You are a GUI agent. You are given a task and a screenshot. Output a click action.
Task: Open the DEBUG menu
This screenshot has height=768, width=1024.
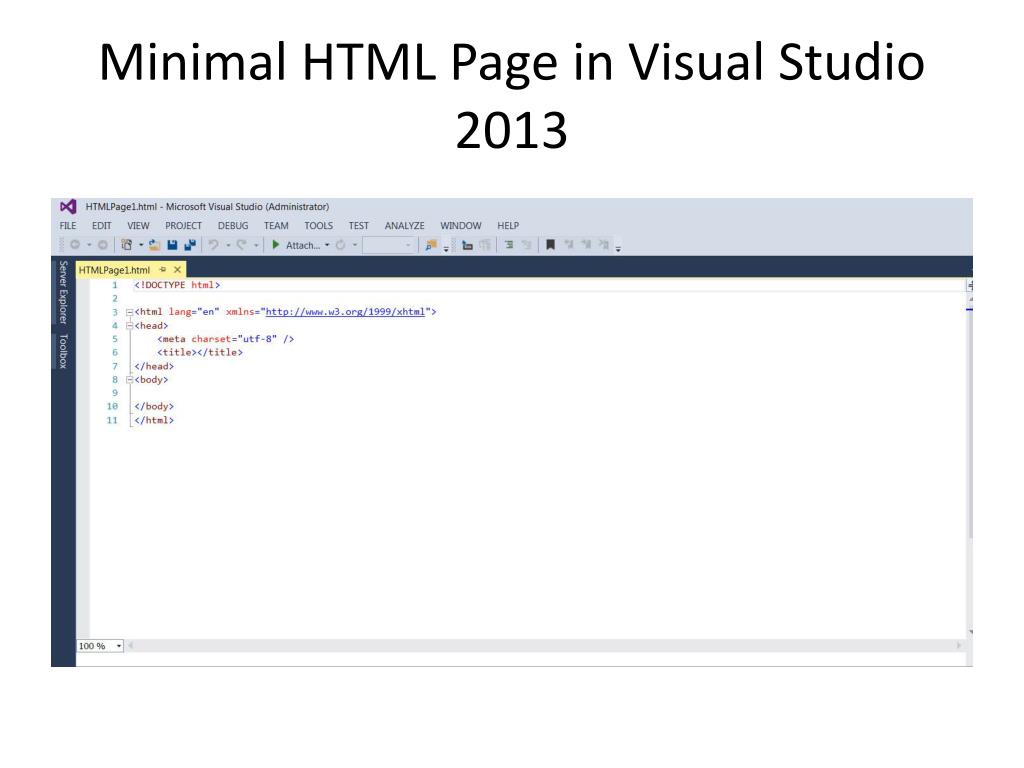click(233, 225)
